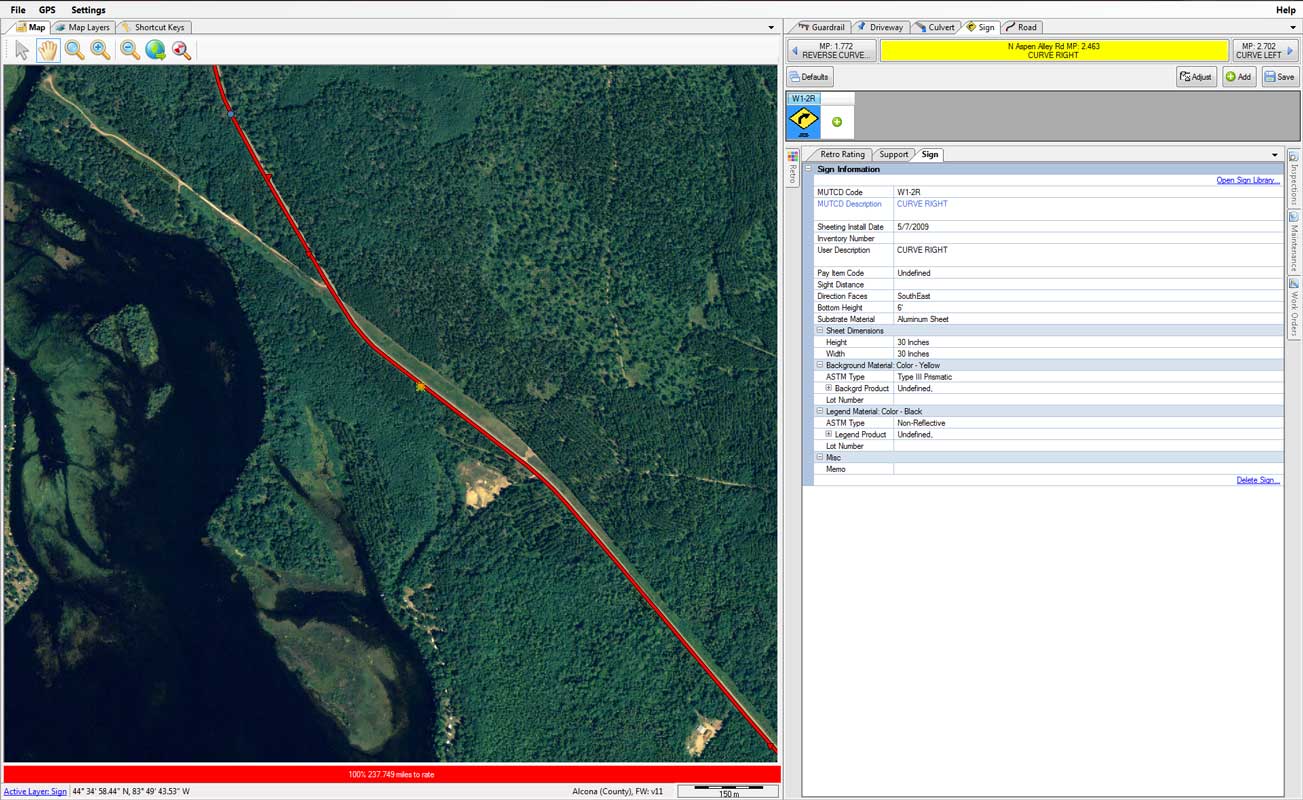Collapse the Background Material group
The width and height of the screenshot is (1303, 800).
820,365
